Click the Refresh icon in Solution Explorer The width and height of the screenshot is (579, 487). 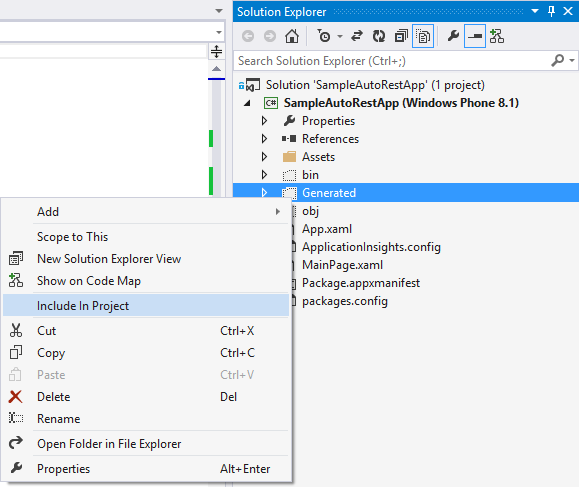pyautogui.click(x=379, y=36)
